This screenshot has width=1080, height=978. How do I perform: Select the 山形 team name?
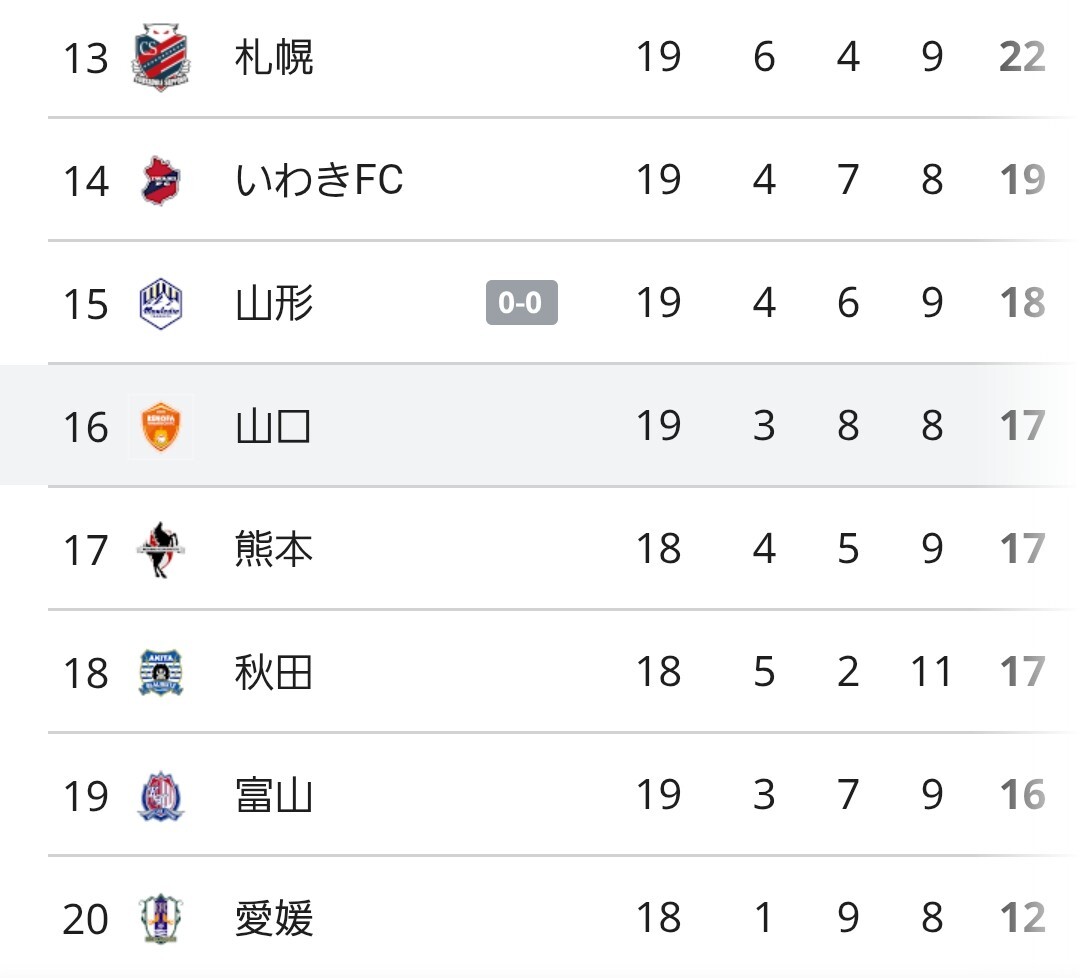(x=274, y=303)
